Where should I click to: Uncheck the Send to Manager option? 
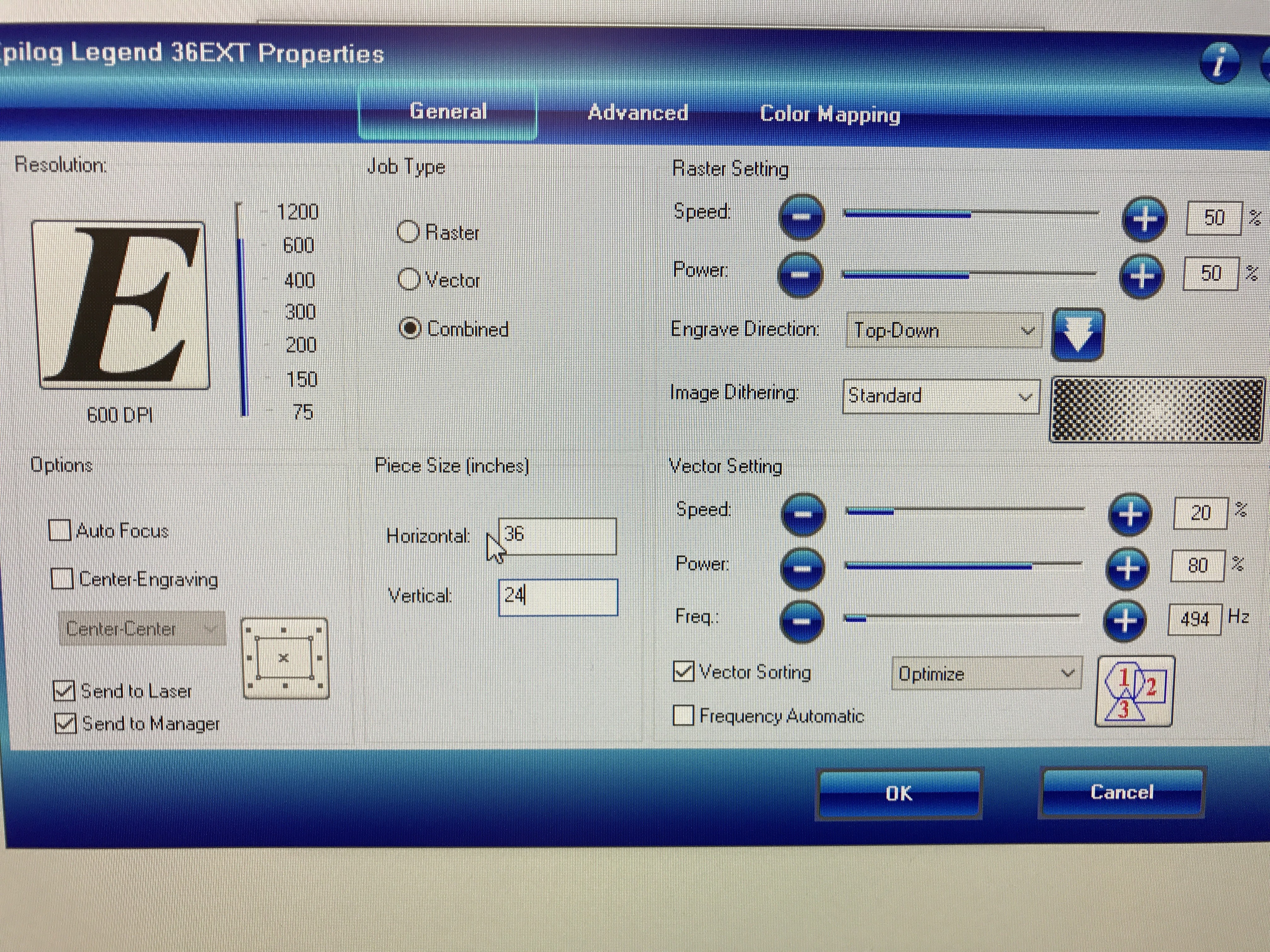[66, 724]
